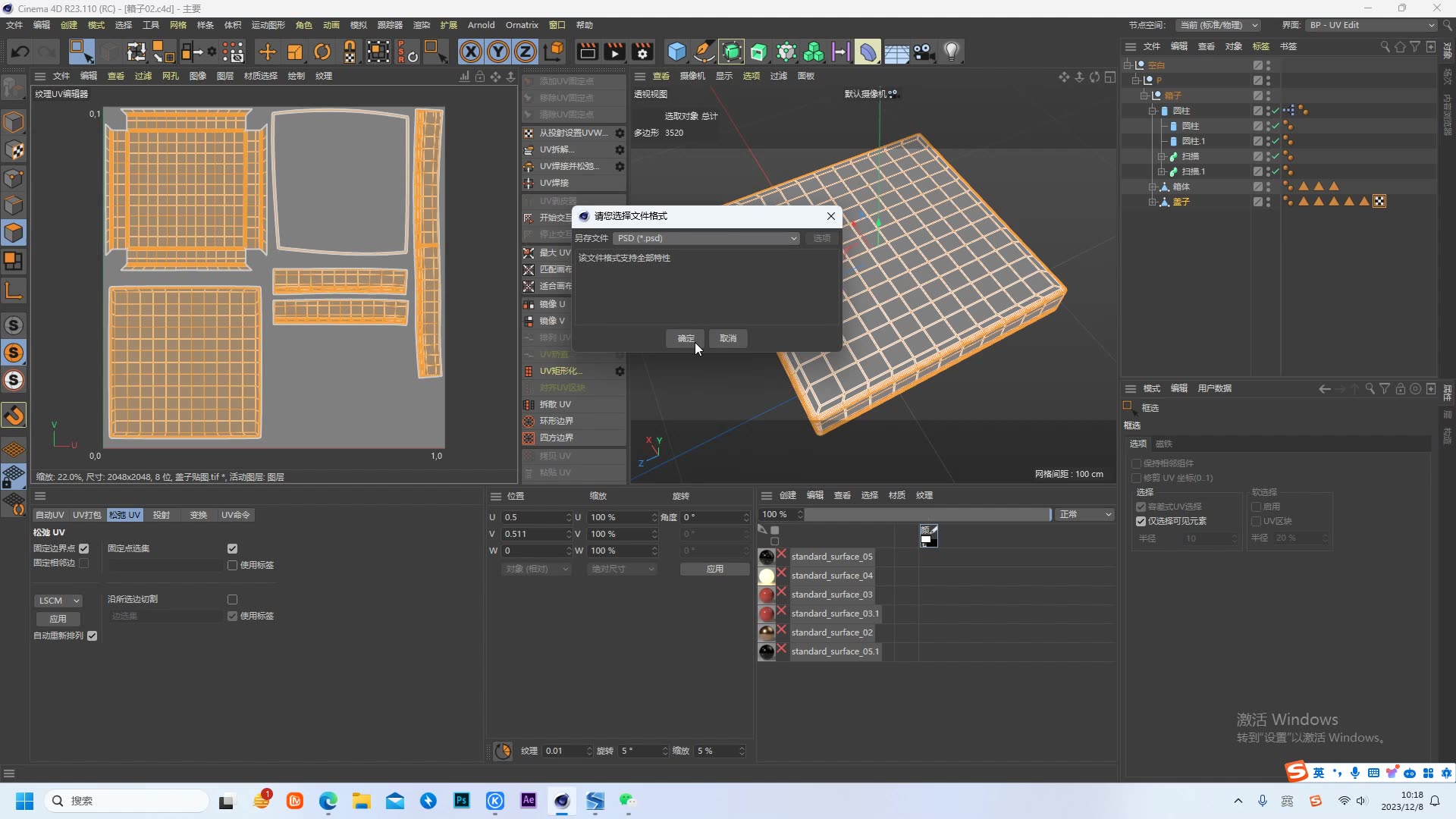Open the LSCM algorithm dropdown
1456x819 pixels.
click(x=58, y=600)
